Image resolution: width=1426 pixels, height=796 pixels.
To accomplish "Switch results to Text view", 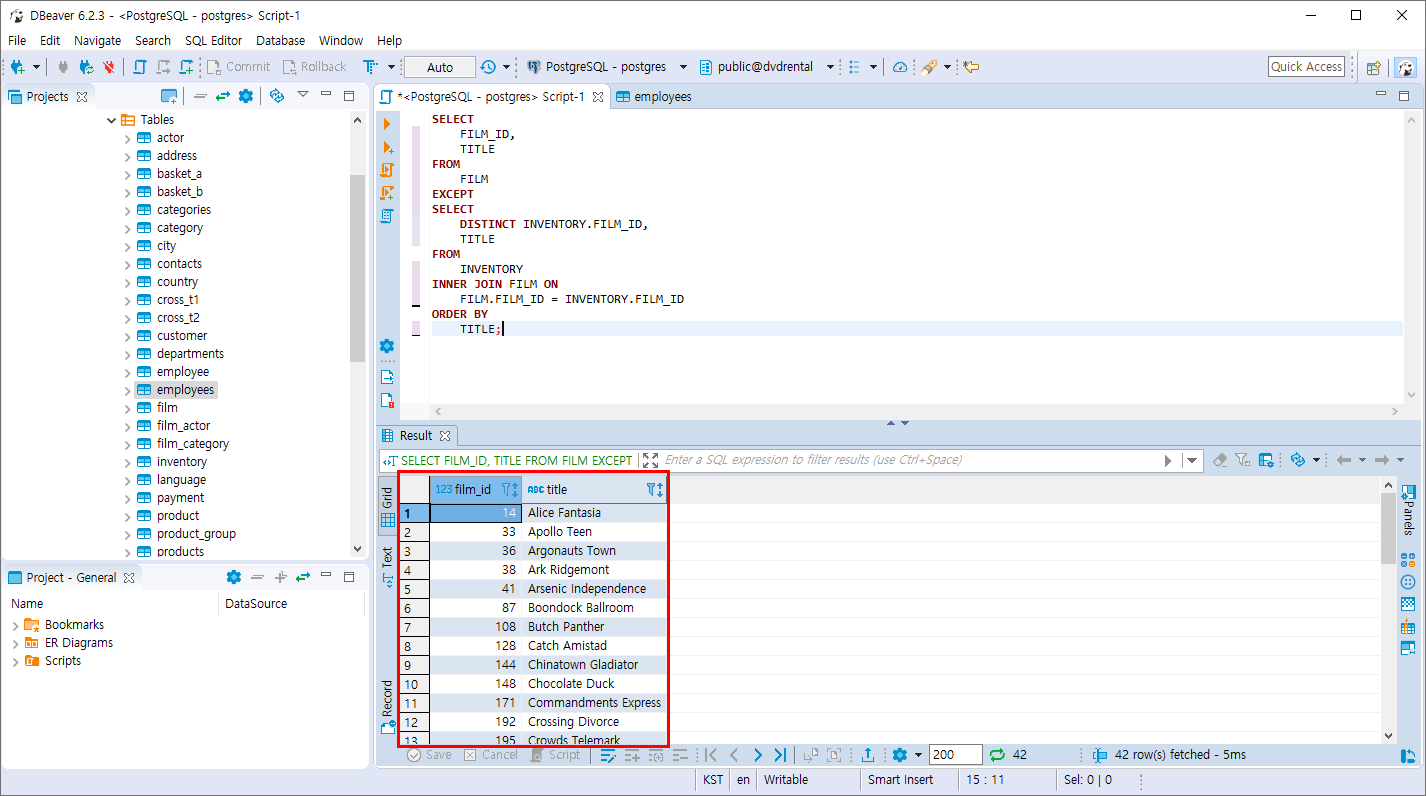I will (x=388, y=567).
